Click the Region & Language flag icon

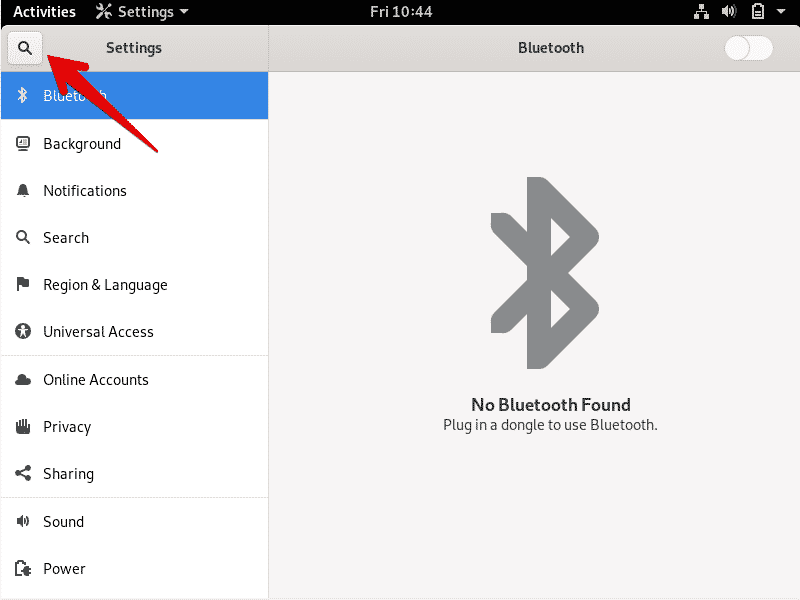pos(23,284)
